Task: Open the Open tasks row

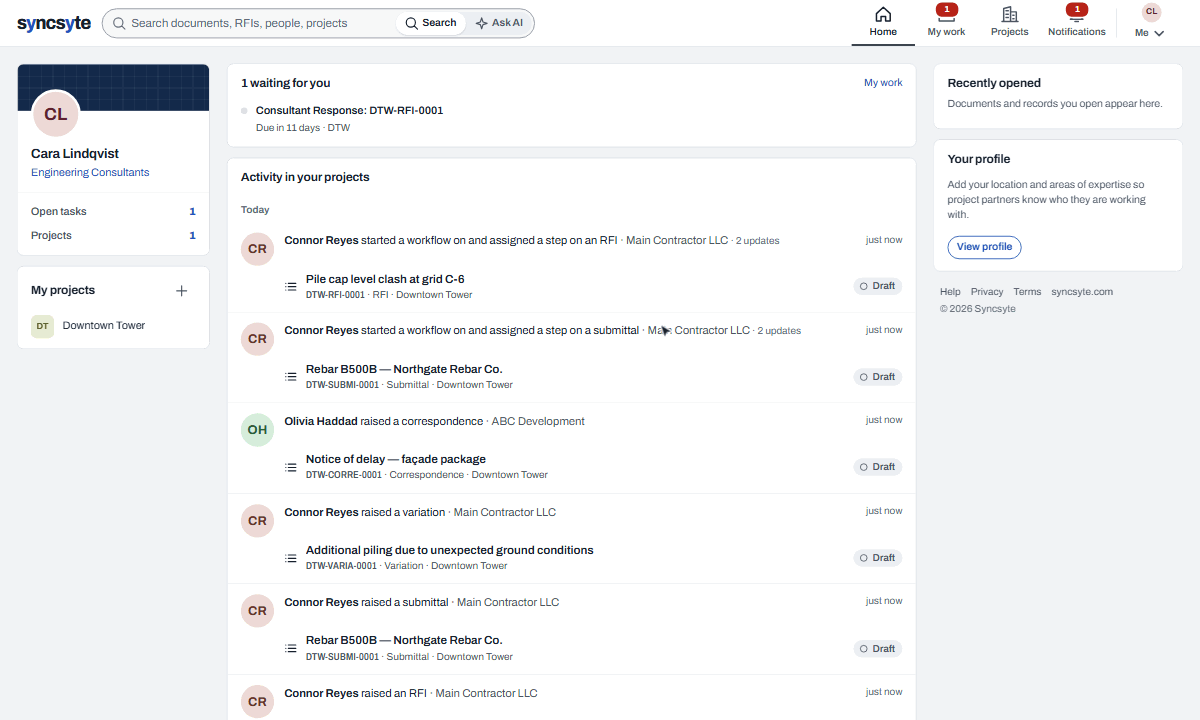Action: tap(113, 211)
